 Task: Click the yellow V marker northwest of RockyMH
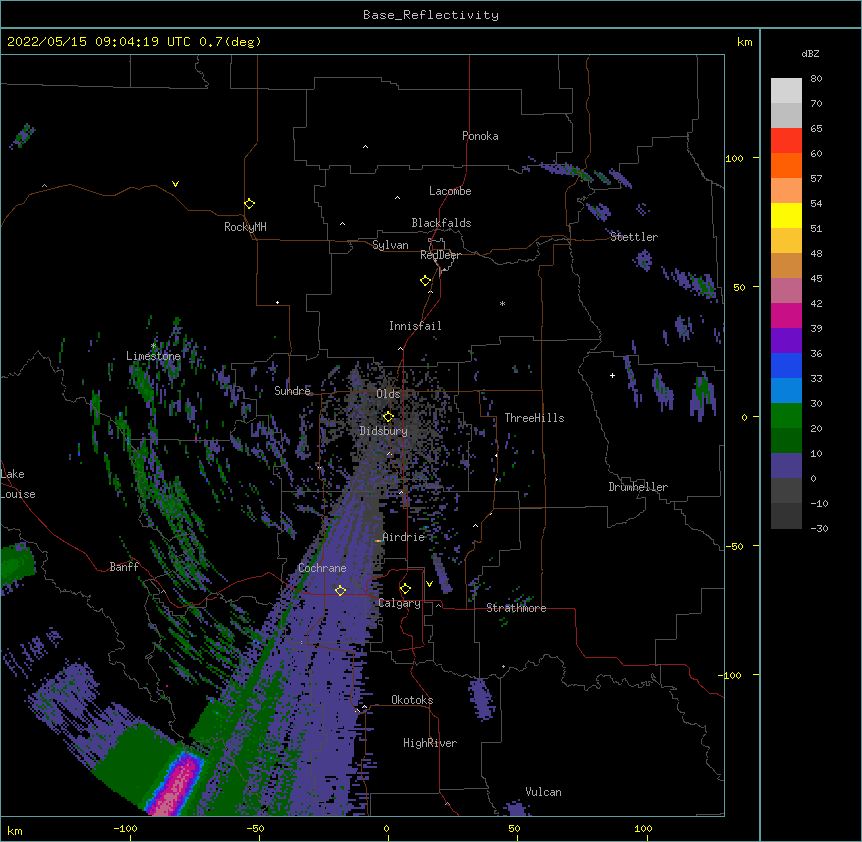175,184
